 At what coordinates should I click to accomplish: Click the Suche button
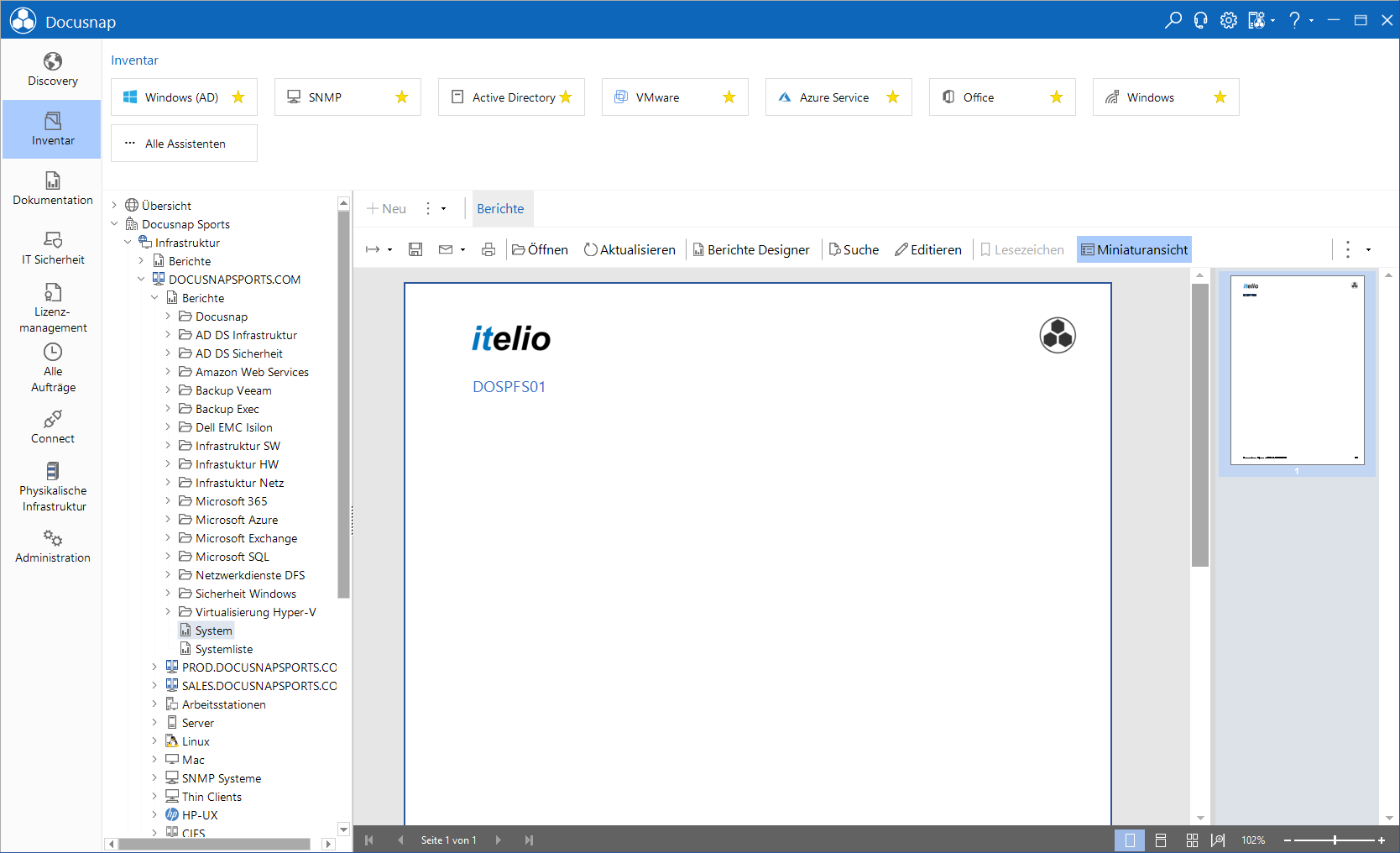click(854, 249)
